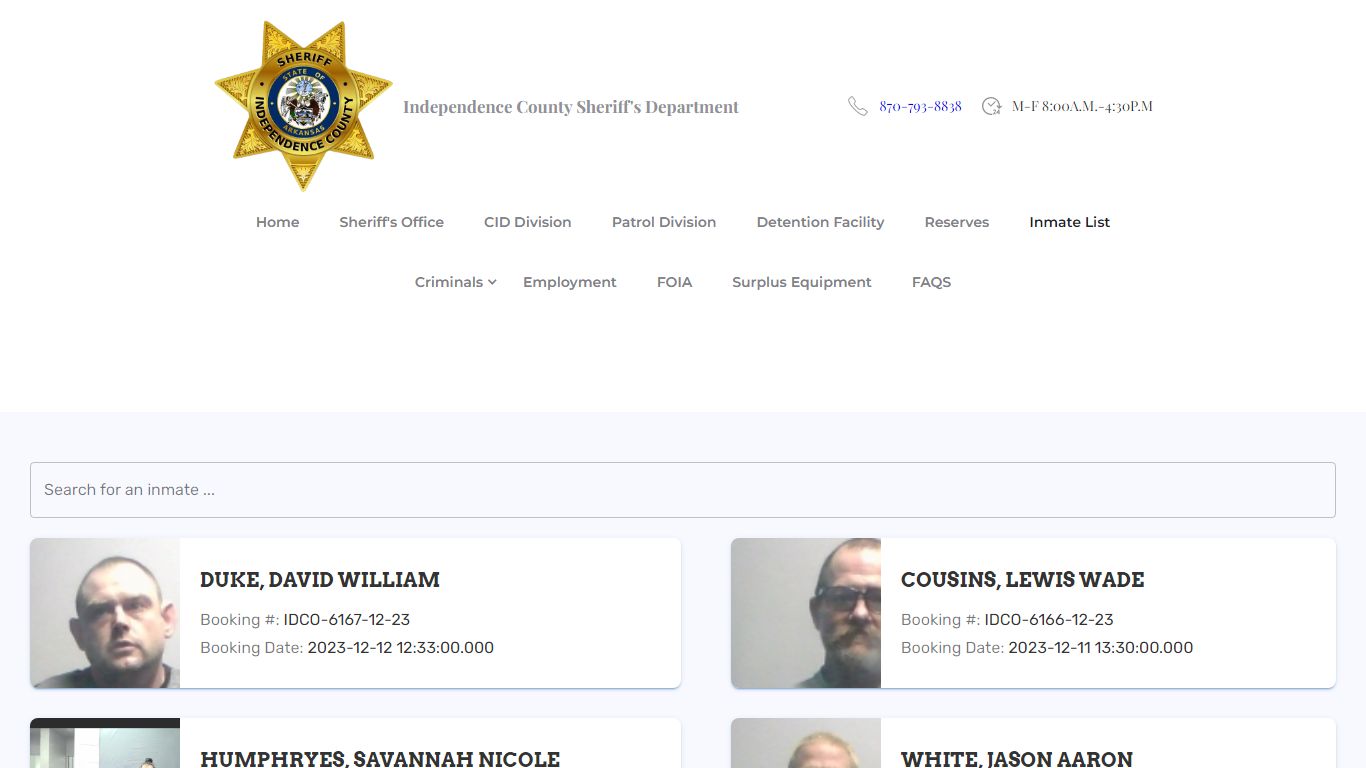Open the Criminals menu
Image resolution: width=1366 pixels, height=768 pixels.
pos(449,282)
